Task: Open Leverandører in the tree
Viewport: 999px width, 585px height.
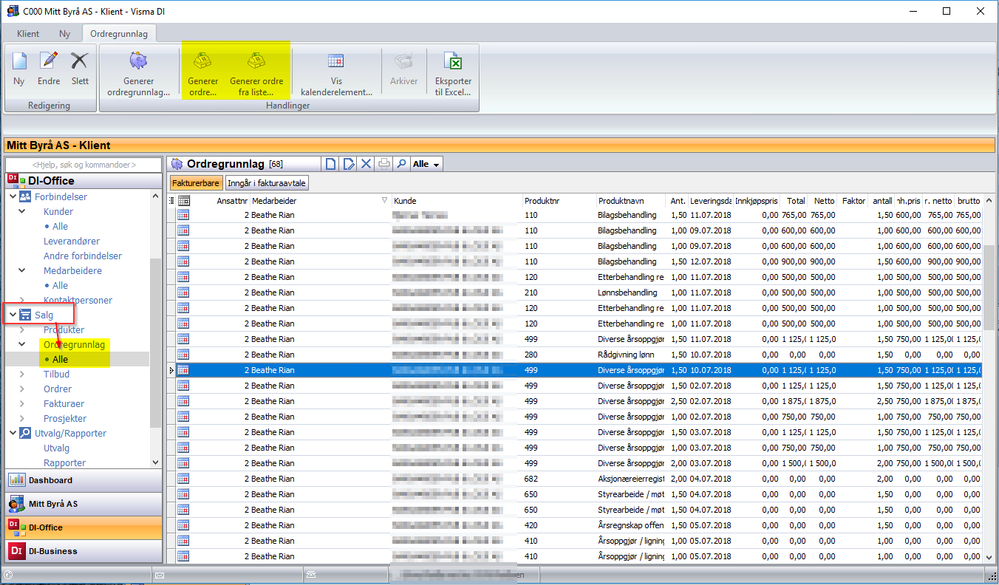Action: (x=71, y=241)
